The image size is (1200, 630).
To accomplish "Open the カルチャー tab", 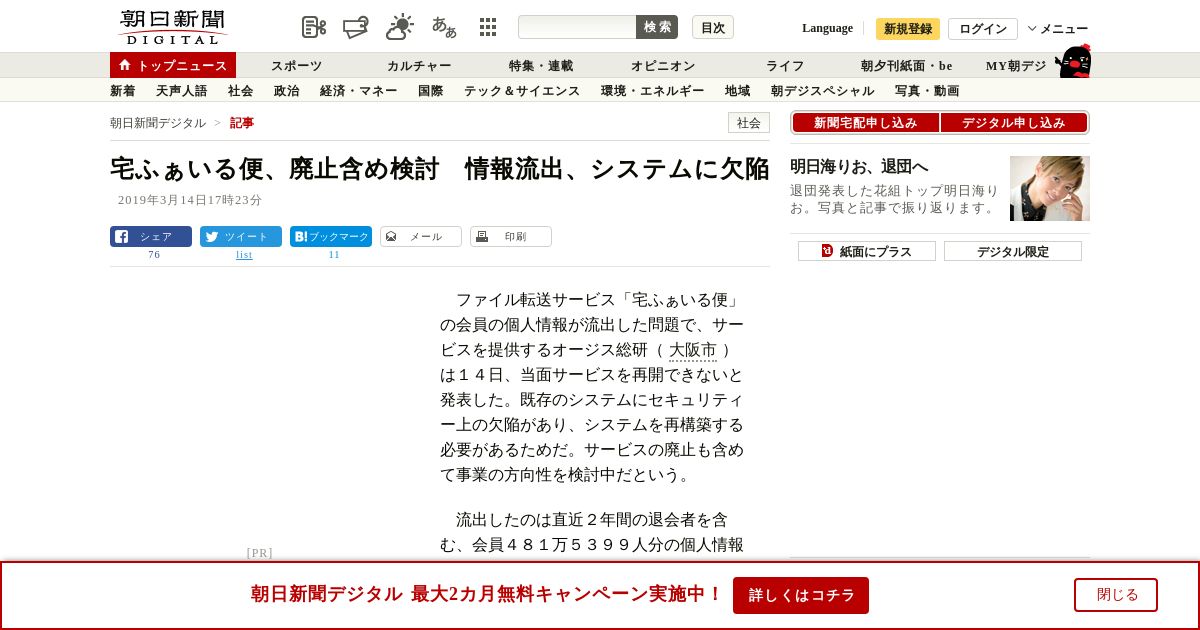I will click(x=419, y=65).
